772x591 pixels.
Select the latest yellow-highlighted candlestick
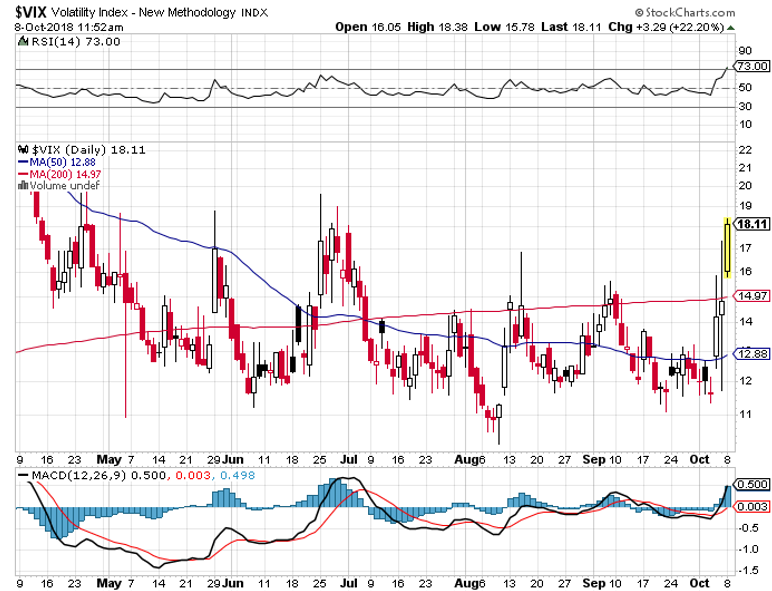coord(726,248)
